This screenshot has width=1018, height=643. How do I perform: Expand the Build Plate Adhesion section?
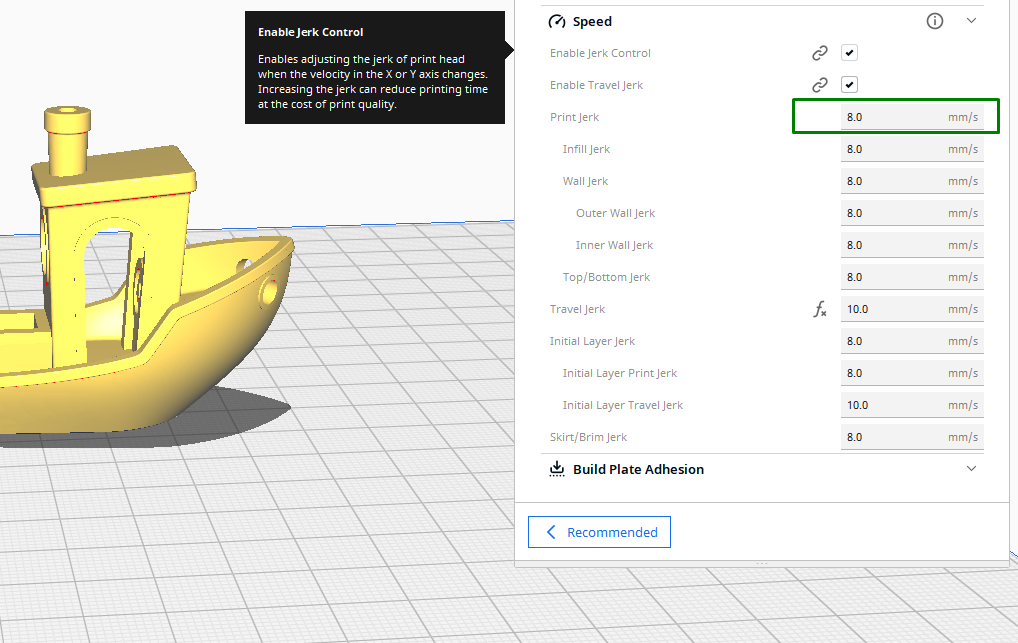click(x=971, y=468)
